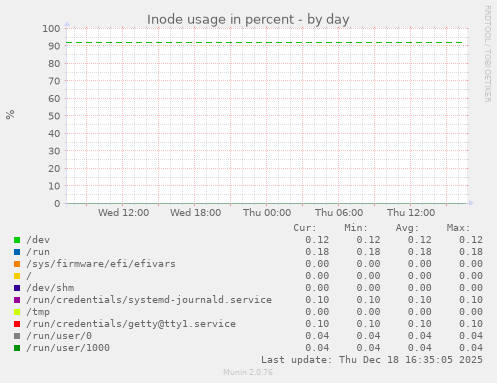
Task: Select the /run/credentials/getty@tty1.service label
Action: [x=131, y=324]
